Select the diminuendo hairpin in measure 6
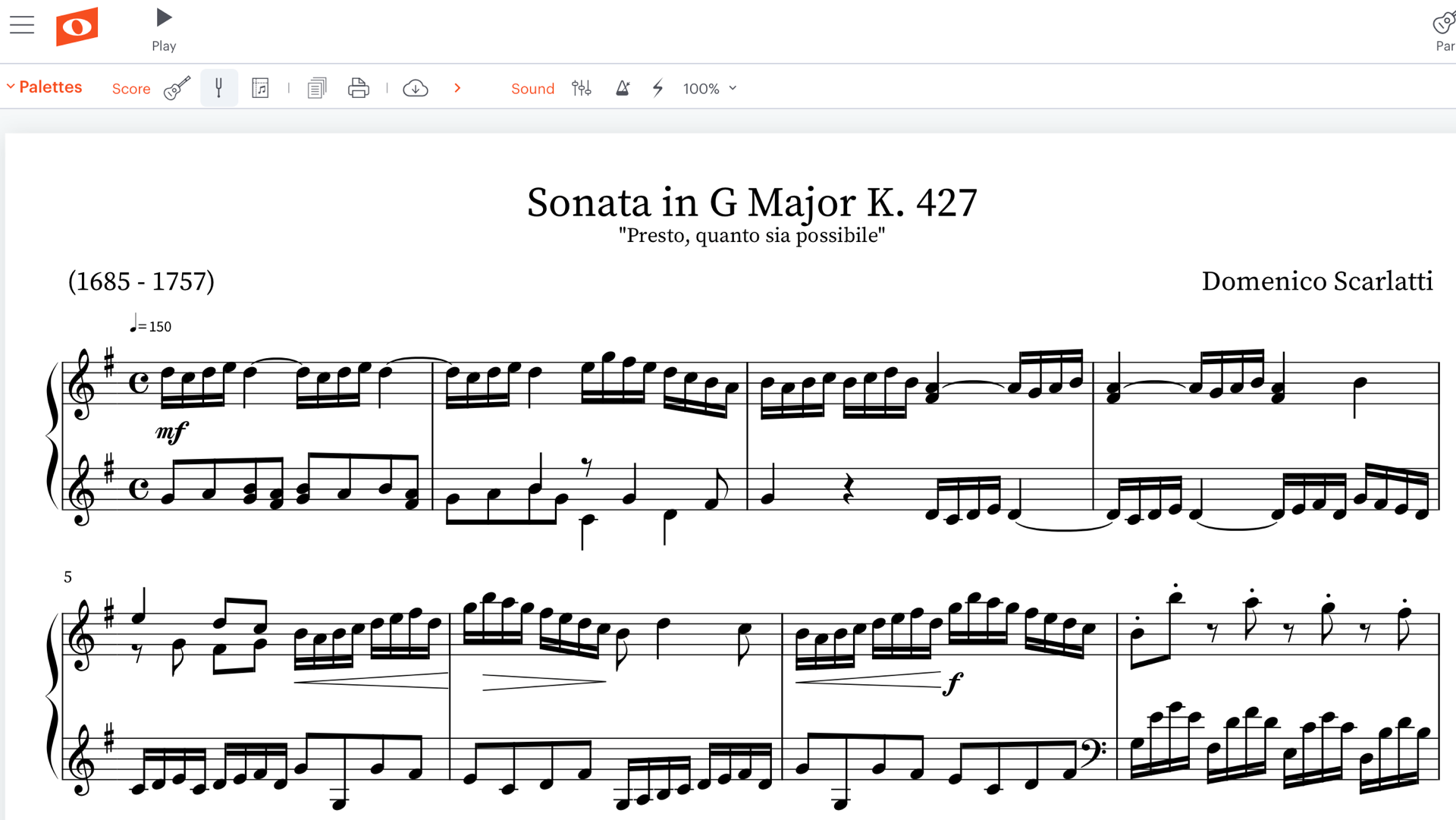The height and width of the screenshot is (820, 1456). [x=544, y=682]
